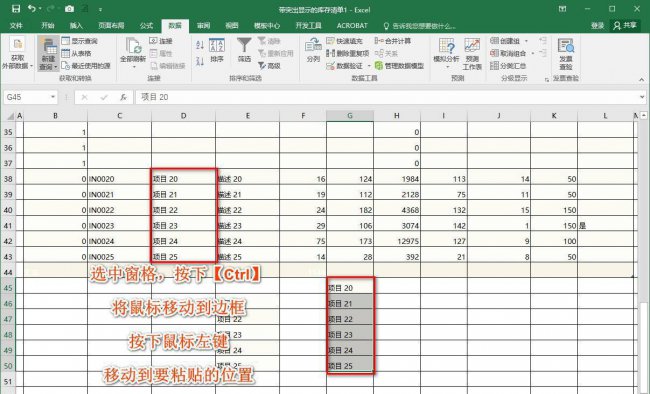The width and height of the screenshot is (650, 394).
Task: Open the 获取外部数据 menu
Action: (x=17, y=55)
